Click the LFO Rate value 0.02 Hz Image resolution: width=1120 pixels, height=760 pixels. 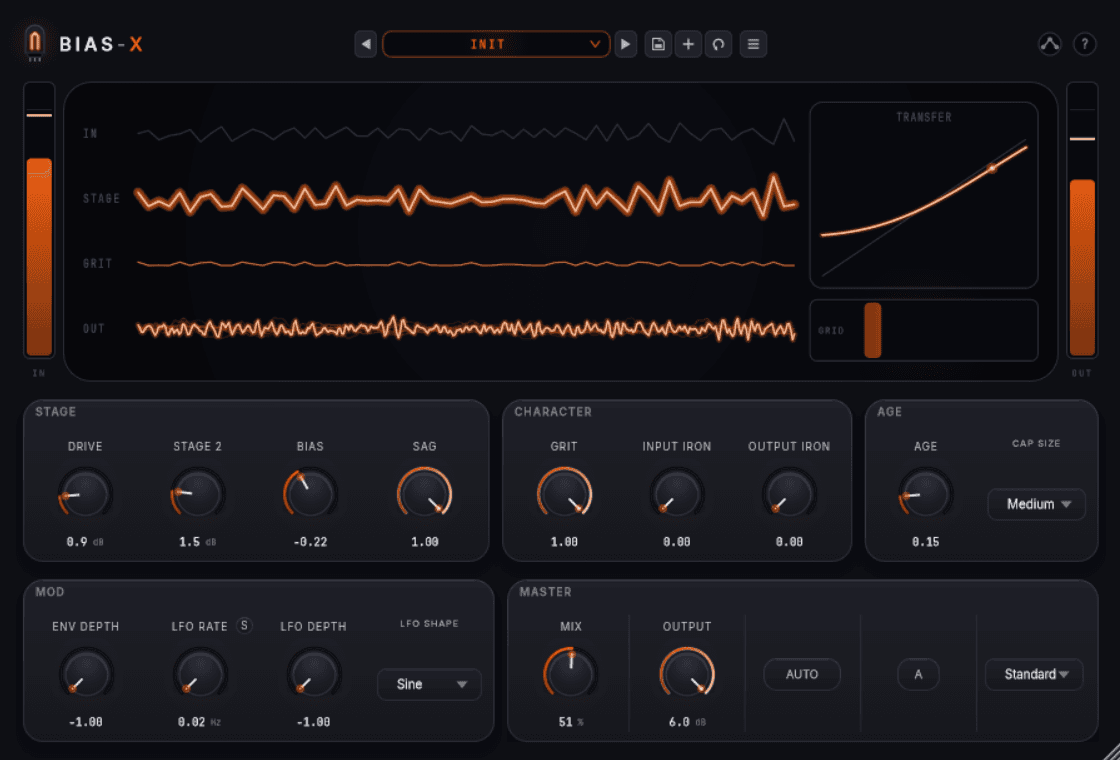click(199, 722)
